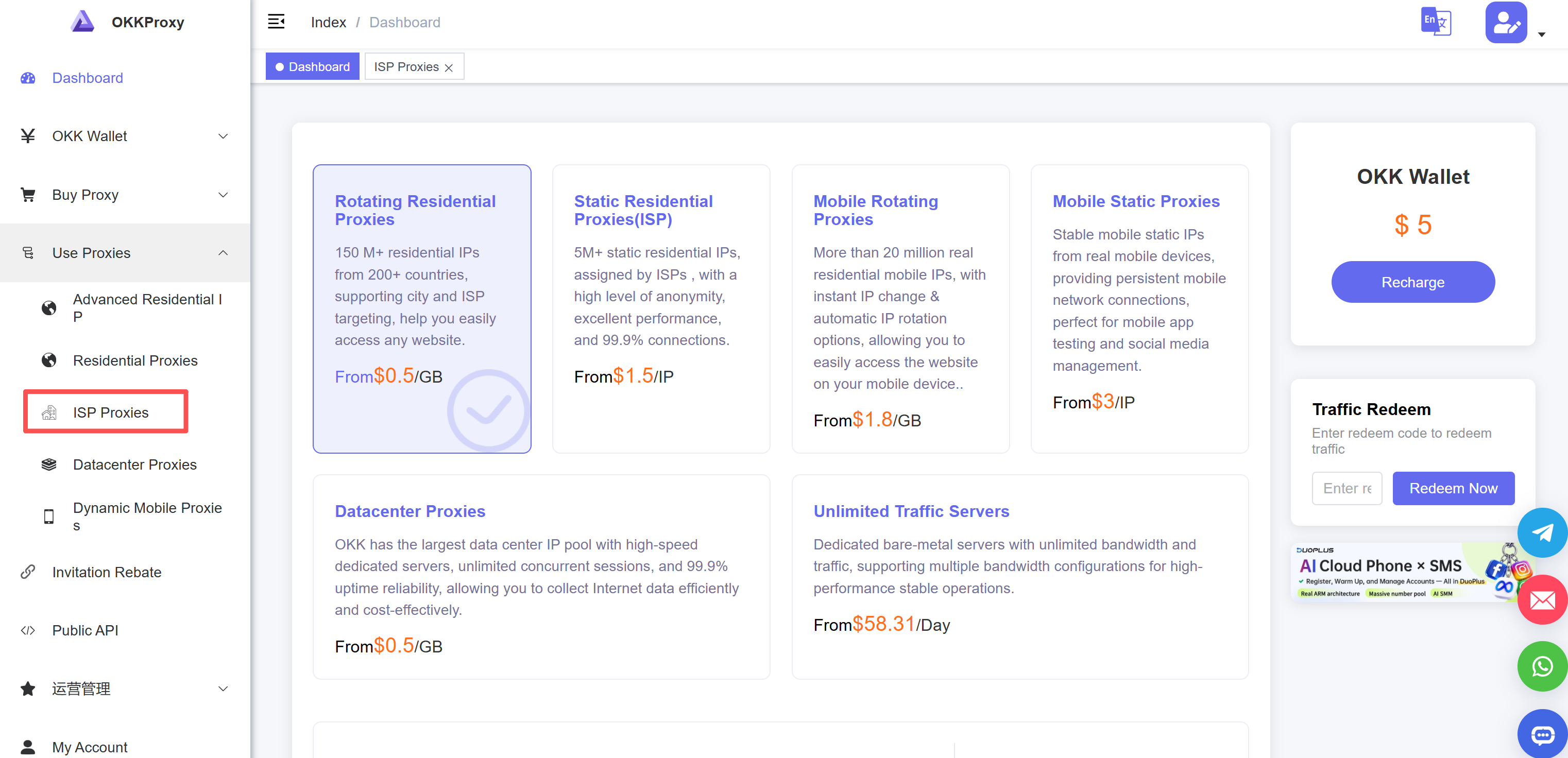Viewport: 1568px width, 758px height.
Task: Click the building icon beside ISP Proxies
Action: [x=49, y=412]
